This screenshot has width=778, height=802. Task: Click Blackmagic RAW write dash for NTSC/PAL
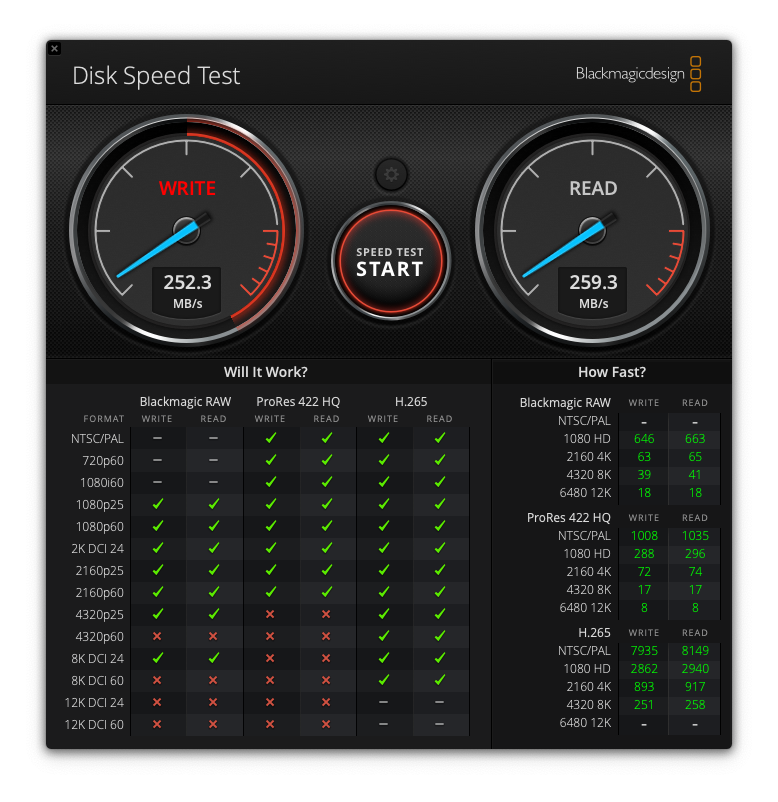157,438
